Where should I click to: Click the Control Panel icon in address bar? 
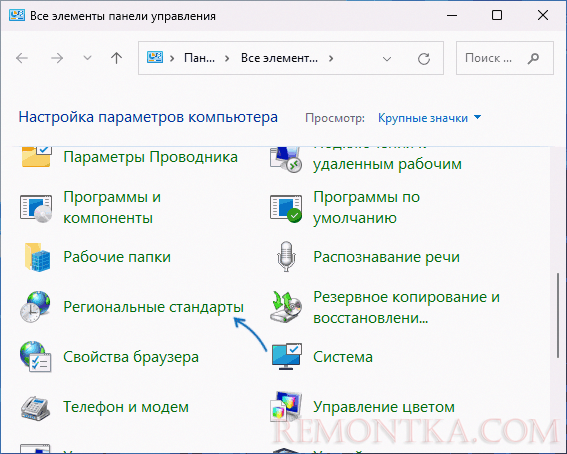pyautogui.click(x=155, y=57)
